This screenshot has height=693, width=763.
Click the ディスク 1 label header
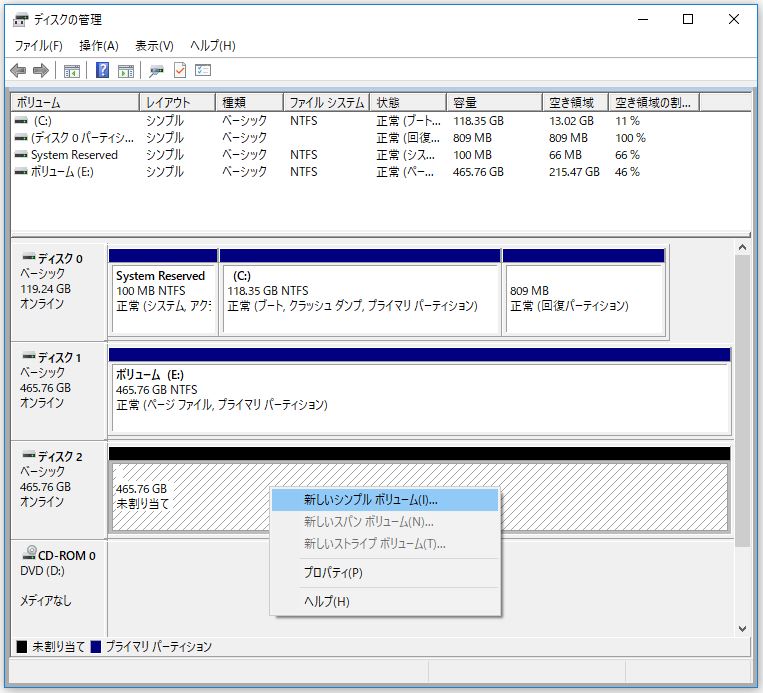tap(60, 358)
